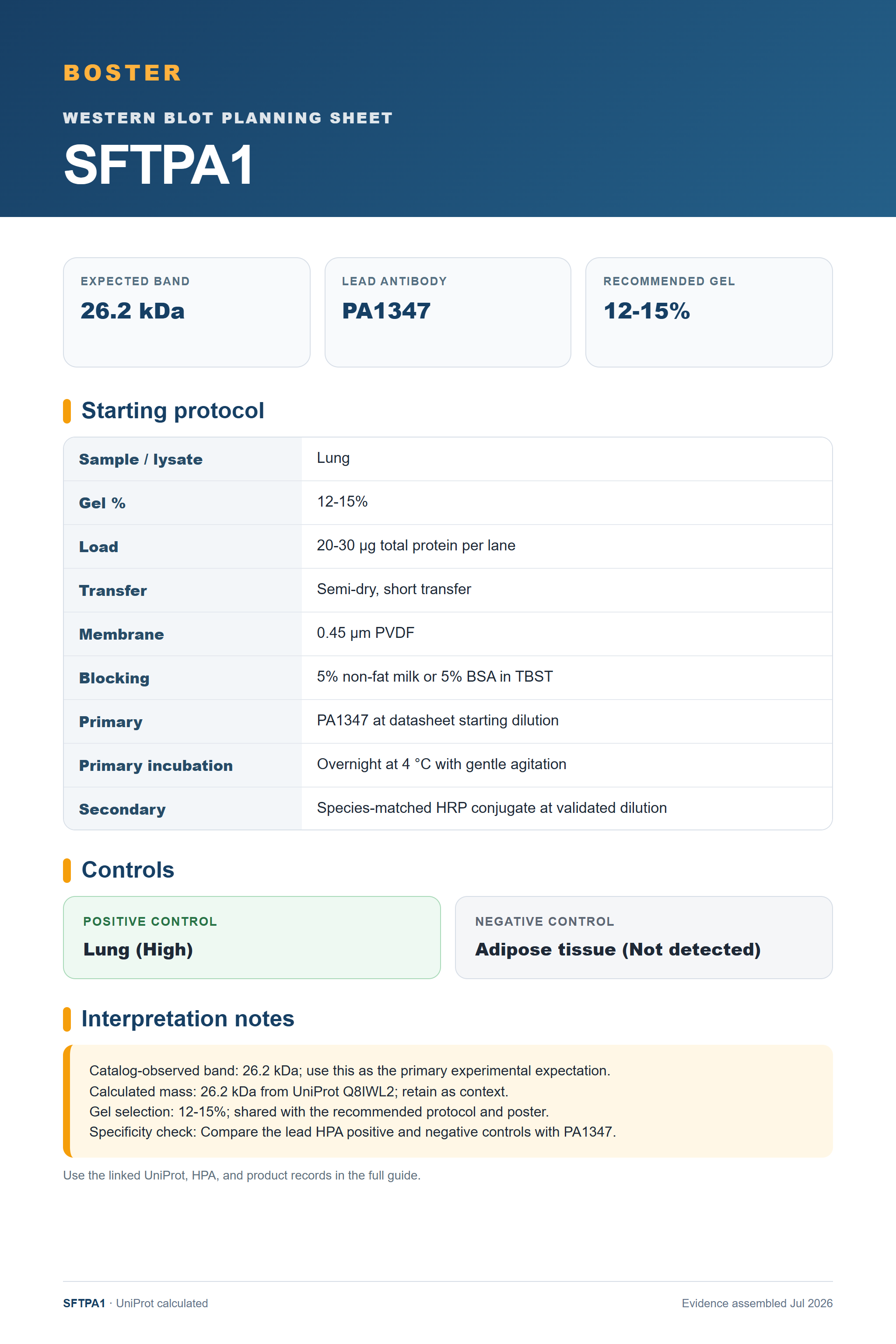
Task: Click the orange marker beside Interpretation notes
Action: click(67, 1019)
